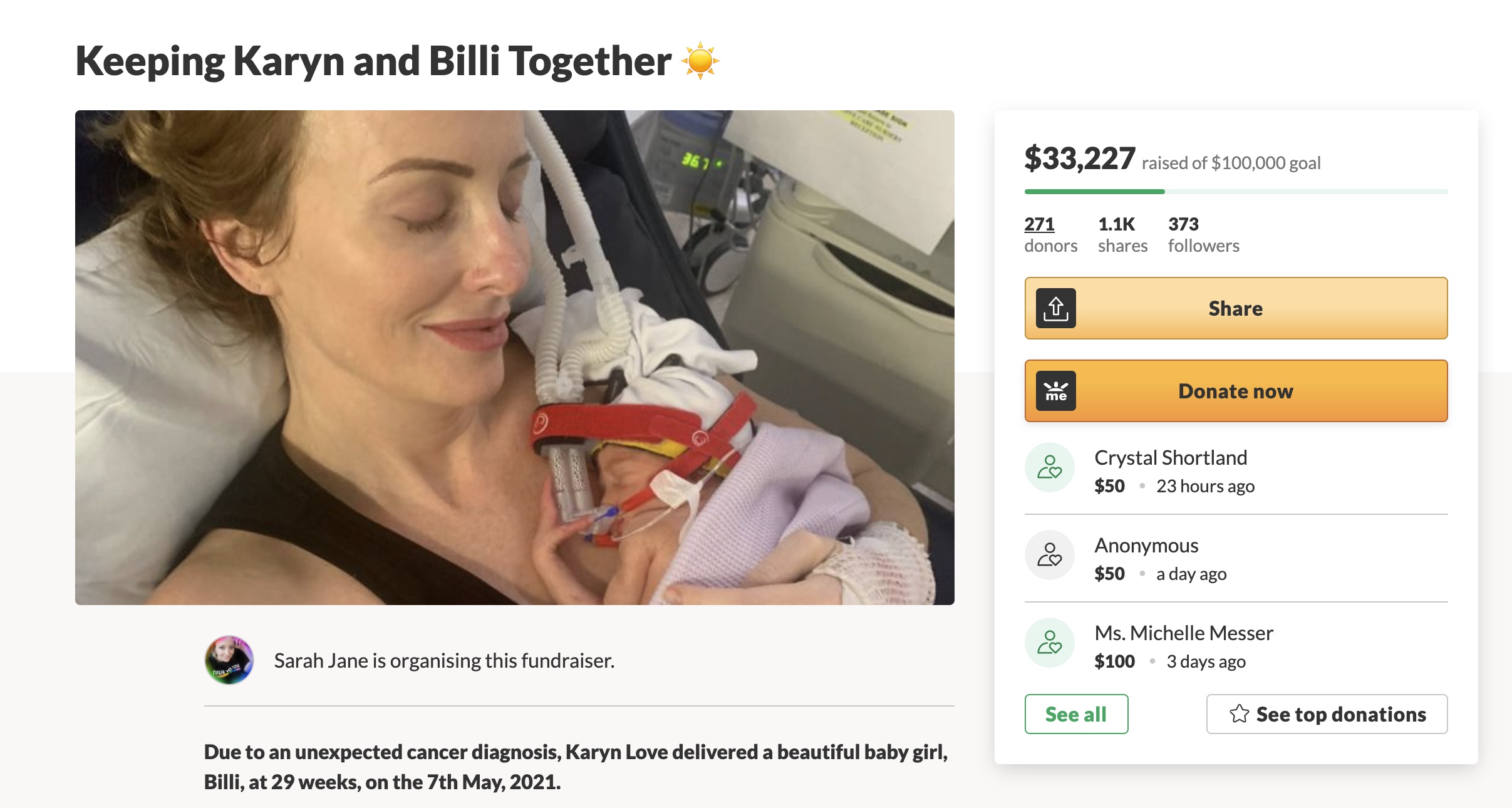The image size is (1512, 808).
Task: Click the sun emoji in the title
Action: [700, 61]
